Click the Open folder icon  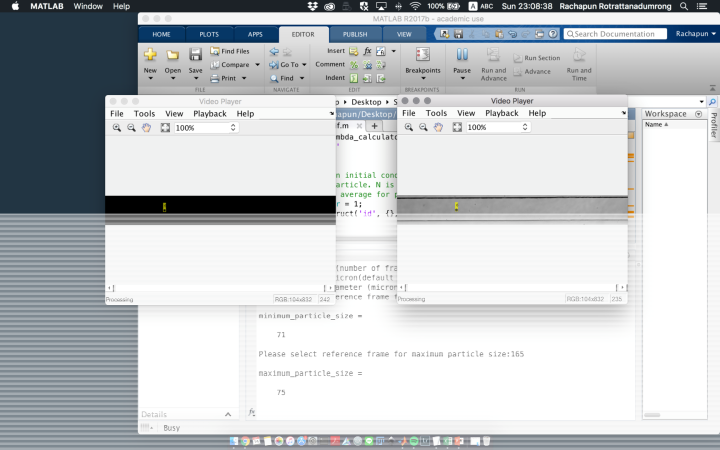coord(173,56)
